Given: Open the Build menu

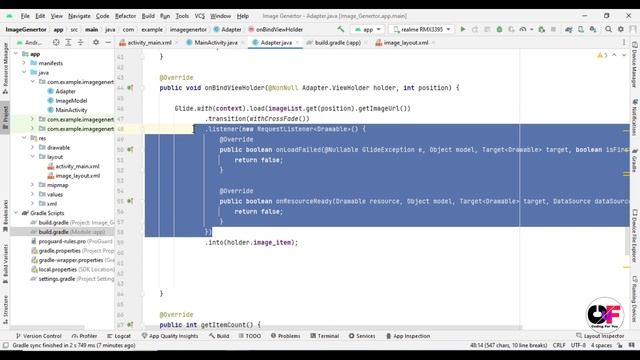Looking at the screenshot, I should pos(148,16).
